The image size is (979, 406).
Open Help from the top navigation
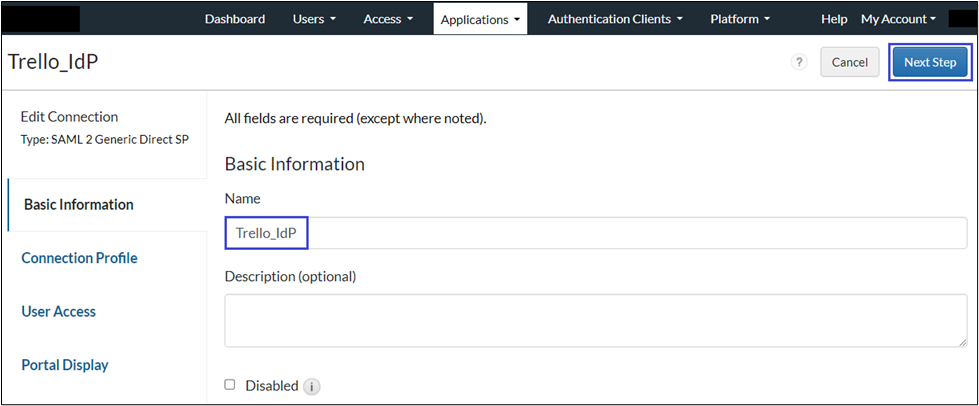pos(834,19)
